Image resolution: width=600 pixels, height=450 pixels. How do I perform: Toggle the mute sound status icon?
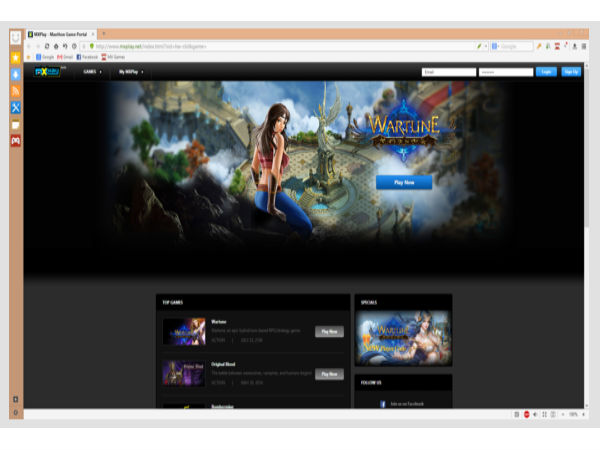(535, 414)
